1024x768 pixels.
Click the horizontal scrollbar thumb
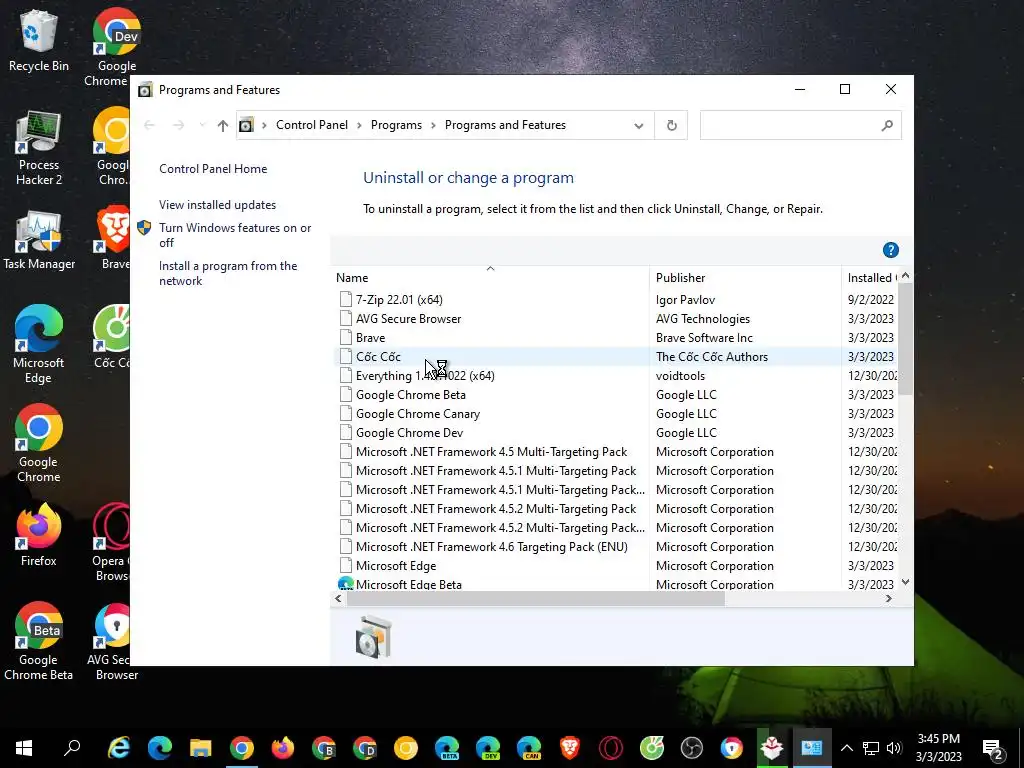tap(536, 598)
